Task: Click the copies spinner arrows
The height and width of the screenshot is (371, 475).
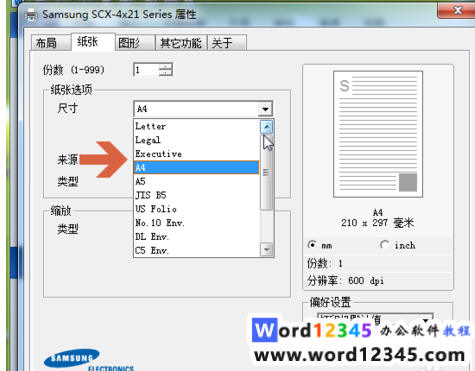Action: click(165, 70)
